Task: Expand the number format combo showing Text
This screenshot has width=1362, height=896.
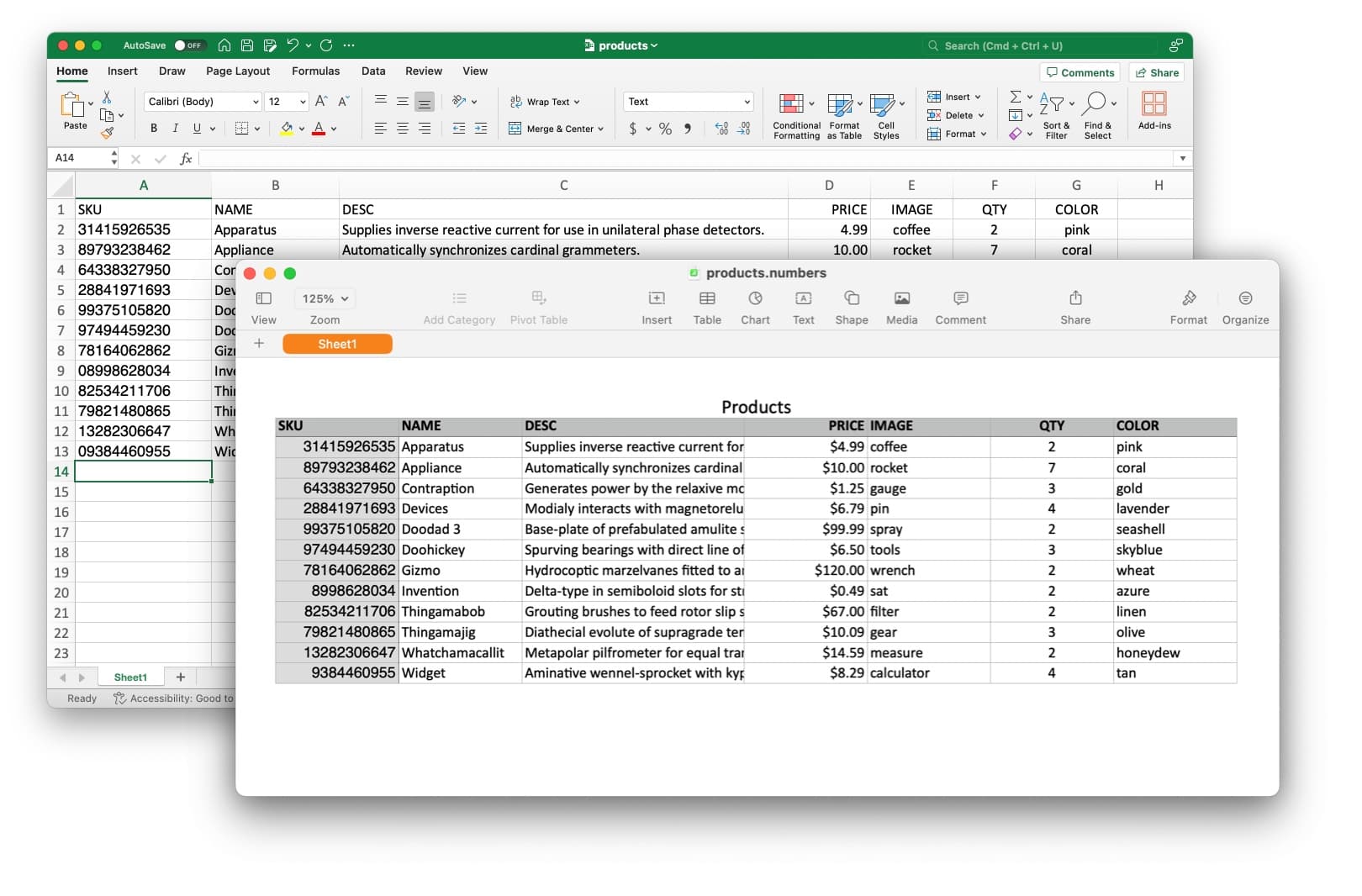Action: (747, 102)
